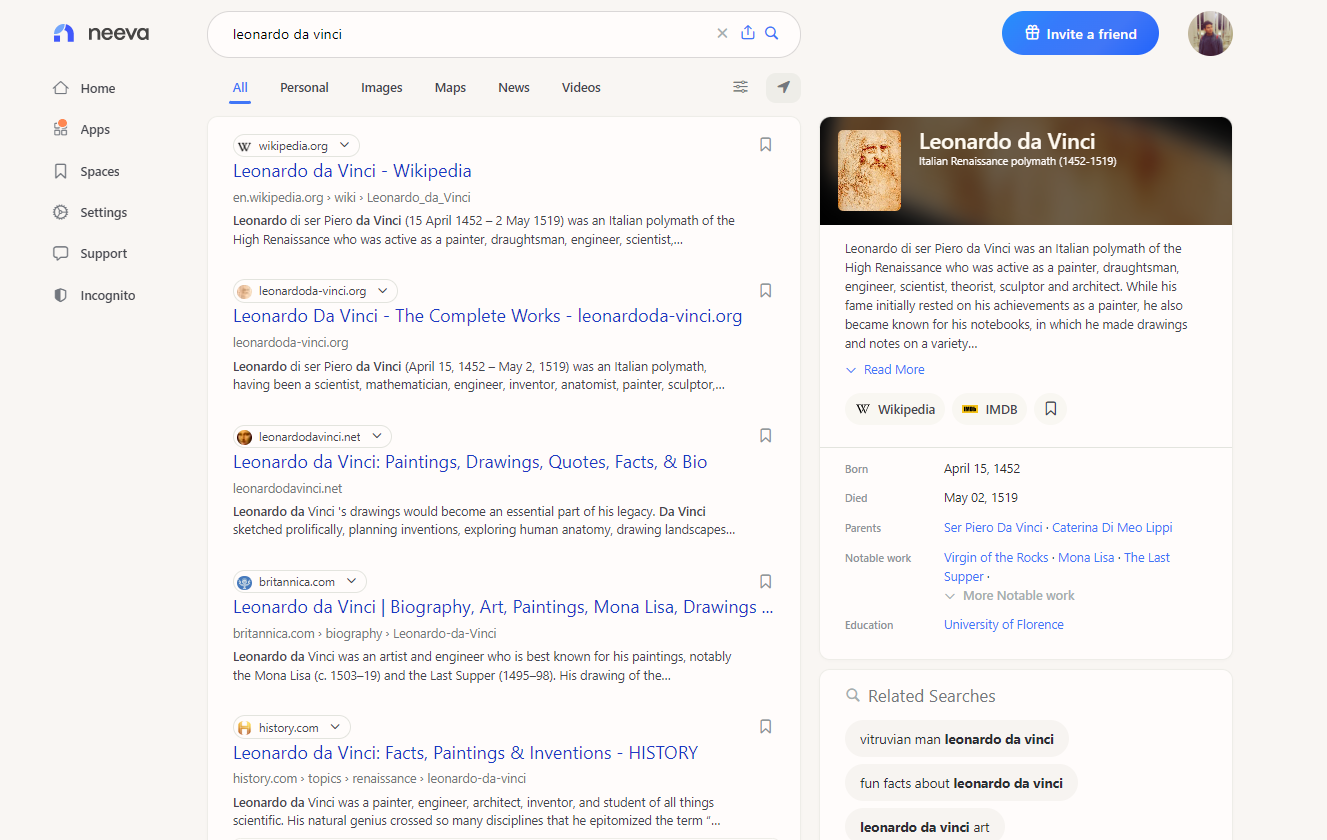
Task: Select the All tab
Action: pyautogui.click(x=240, y=87)
